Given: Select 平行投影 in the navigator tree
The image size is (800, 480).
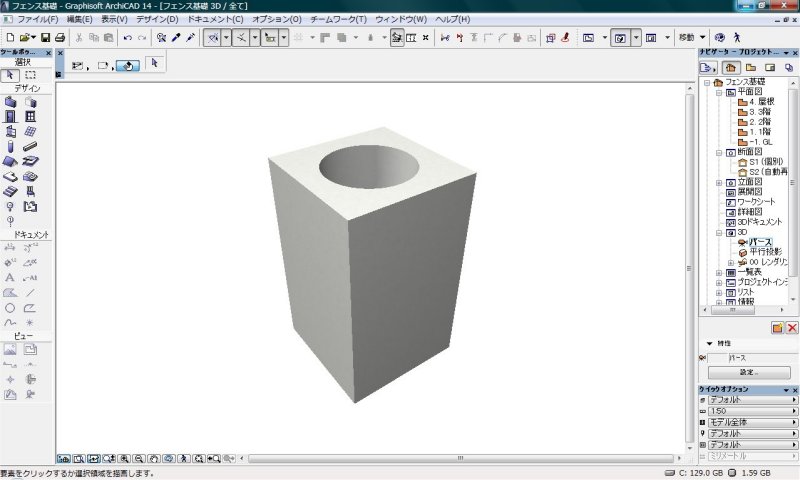Looking at the screenshot, I should [x=765, y=251].
